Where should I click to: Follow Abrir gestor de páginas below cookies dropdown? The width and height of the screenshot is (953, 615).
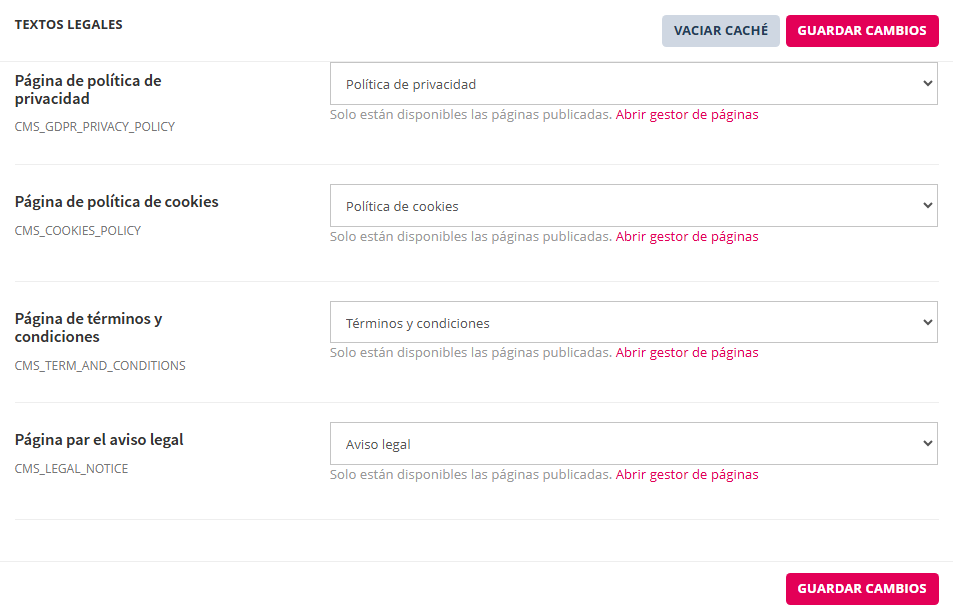click(686, 237)
